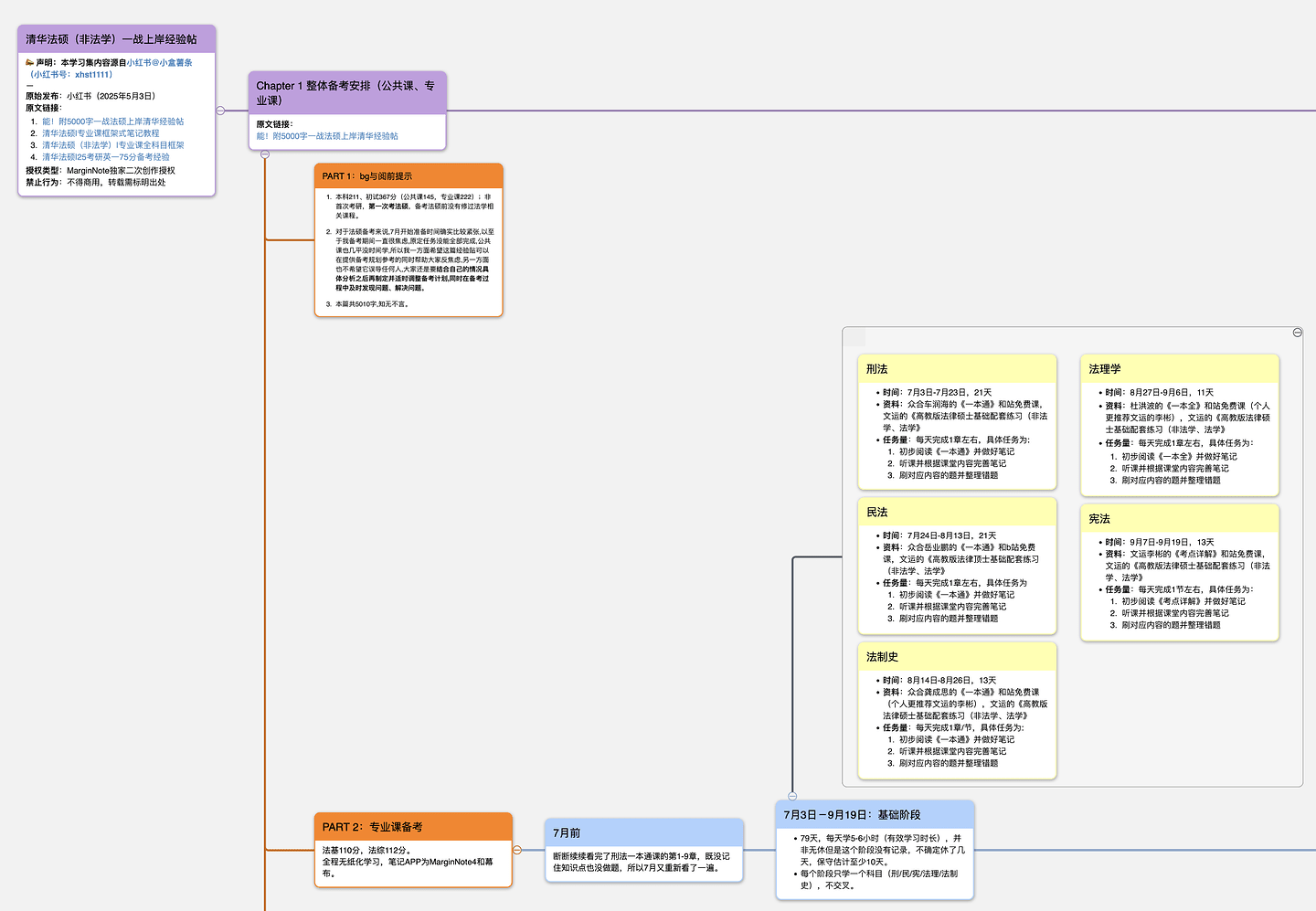Collapse the root node's branch toggle
1316x911 pixels.
220,111
